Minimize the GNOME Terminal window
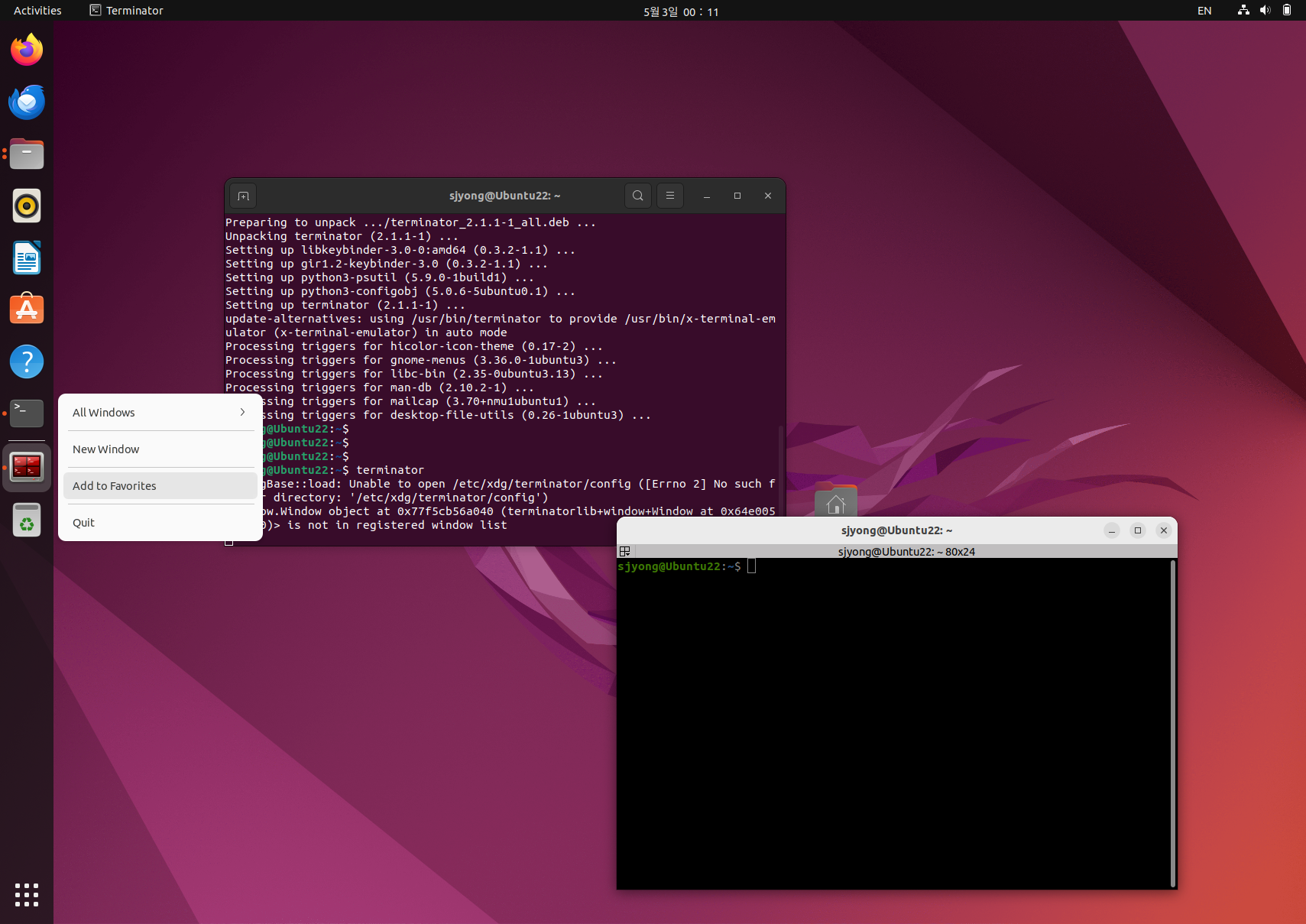 707,196
